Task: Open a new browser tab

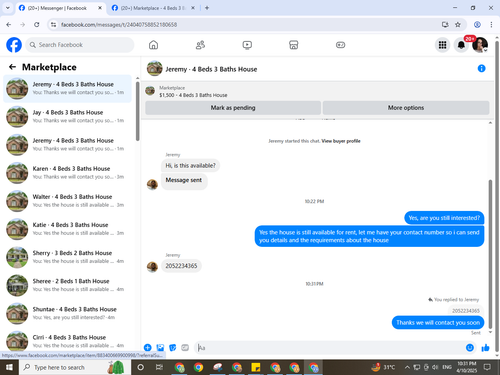Action: click(207, 8)
